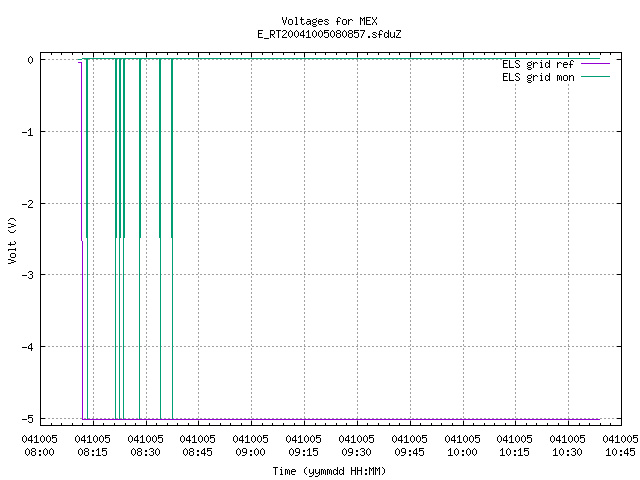
Task: Click the 041005 08:00 time tick label
Action: (40, 445)
